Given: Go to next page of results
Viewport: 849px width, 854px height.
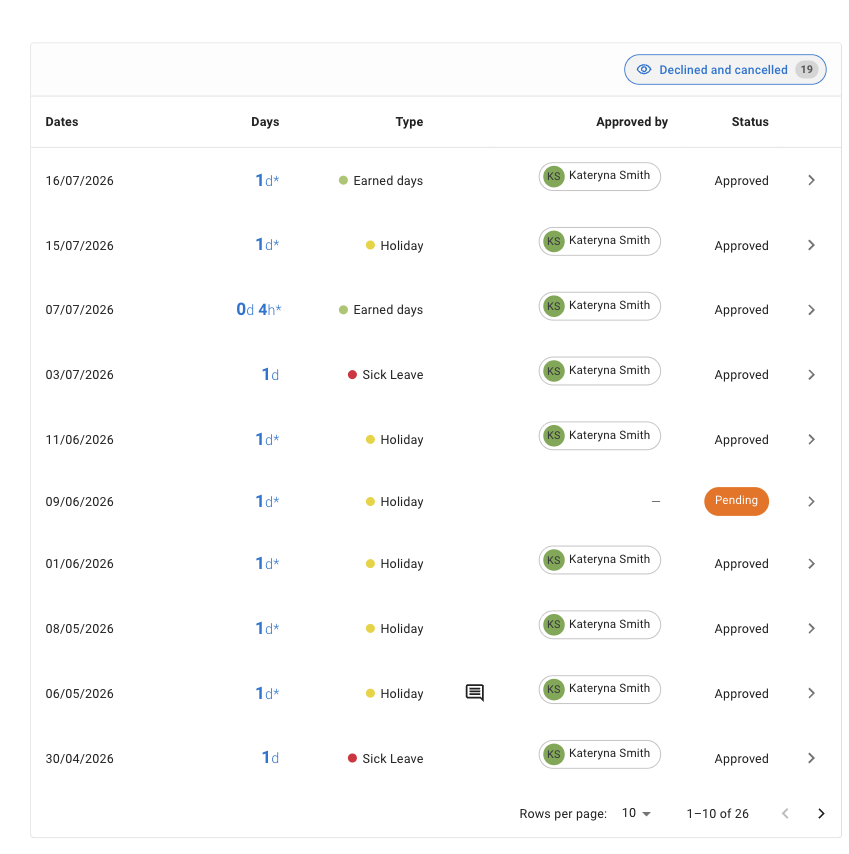Looking at the screenshot, I should pyautogui.click(x=821, y=814).
